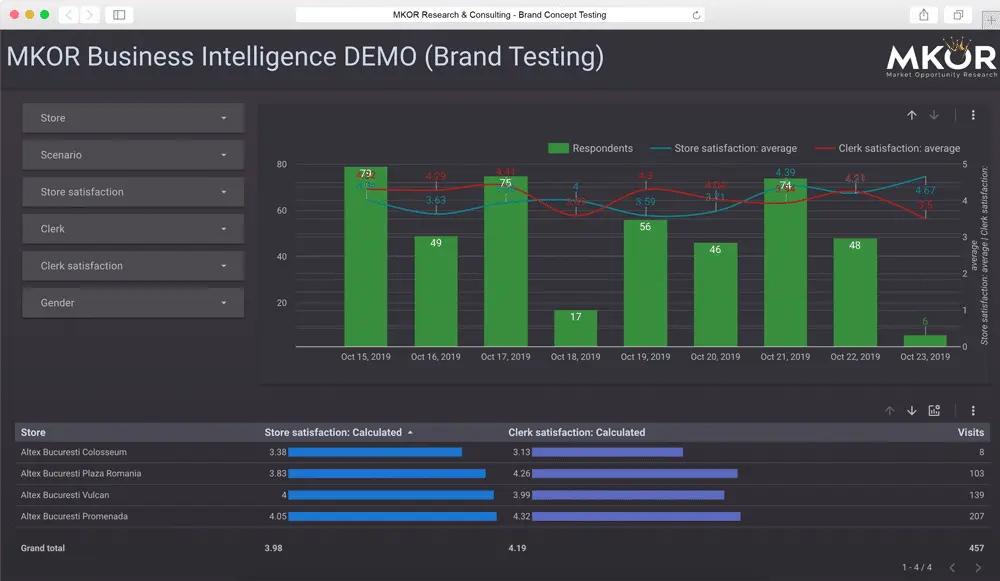Click Plaza Romania clerk satisfaction bar 4.26

[635, 473]
